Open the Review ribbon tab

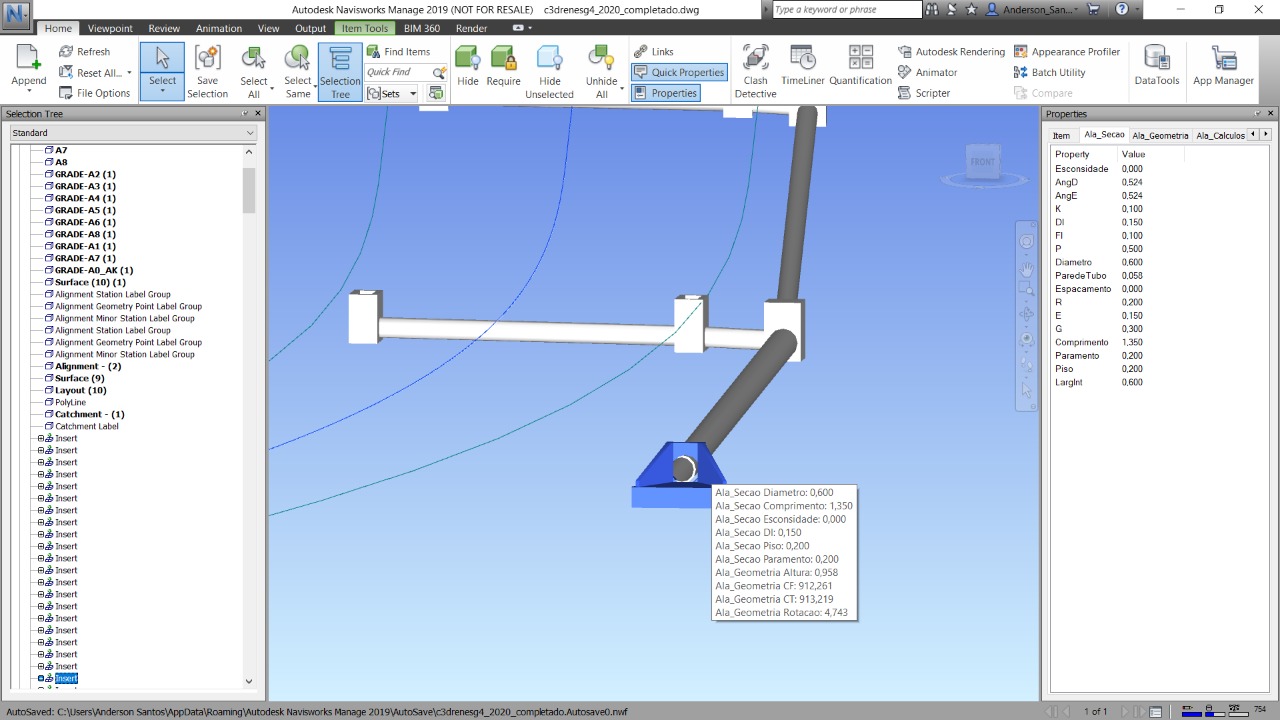(164, 28)
